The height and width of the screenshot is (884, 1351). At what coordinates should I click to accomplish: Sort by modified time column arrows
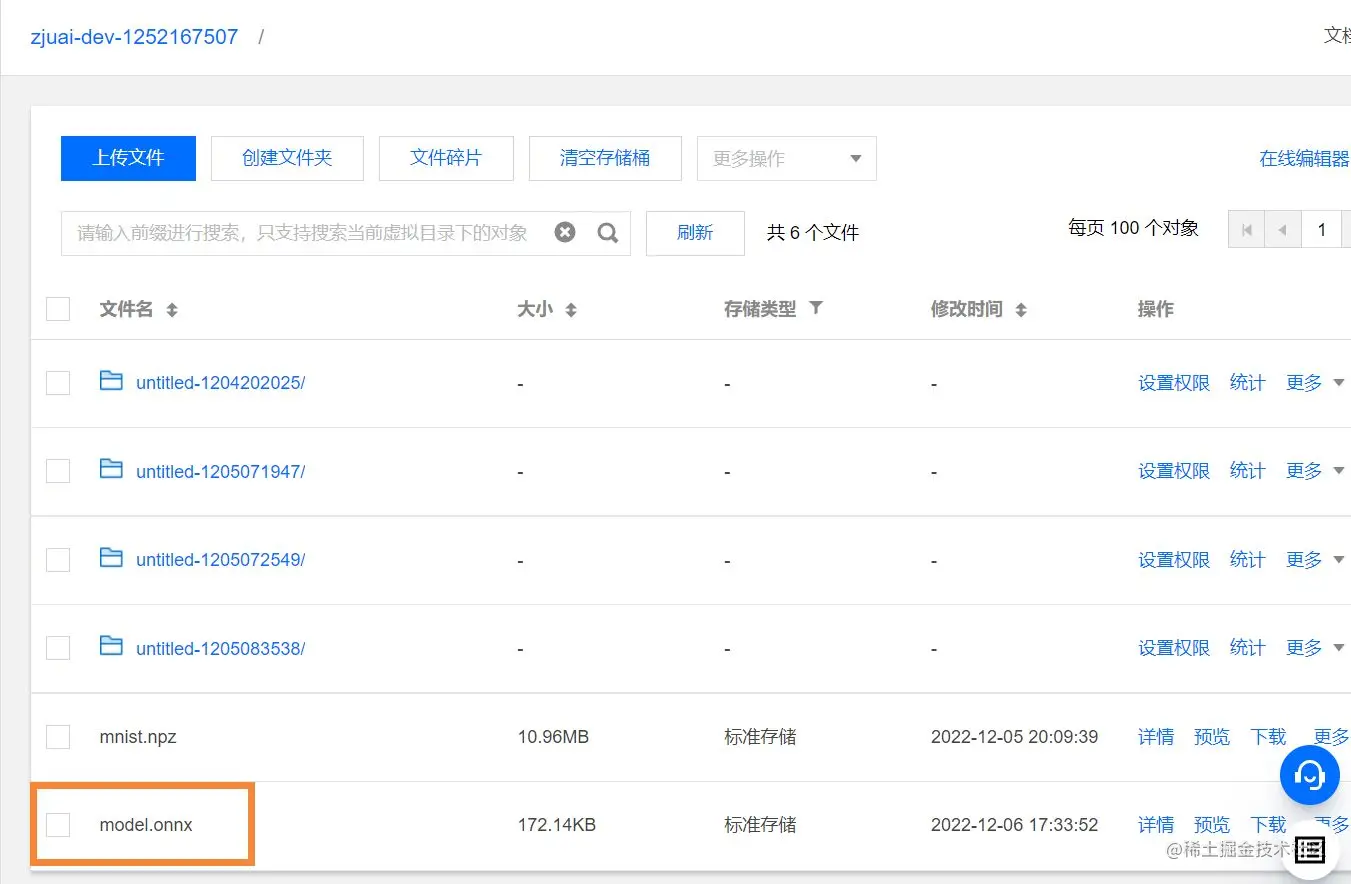(1021, 310)
